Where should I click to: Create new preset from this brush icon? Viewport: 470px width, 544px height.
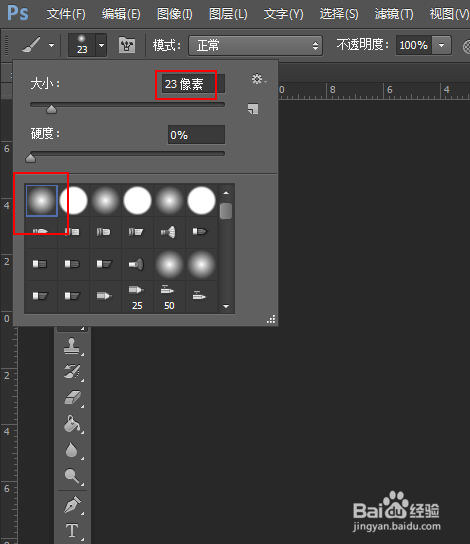253,109
